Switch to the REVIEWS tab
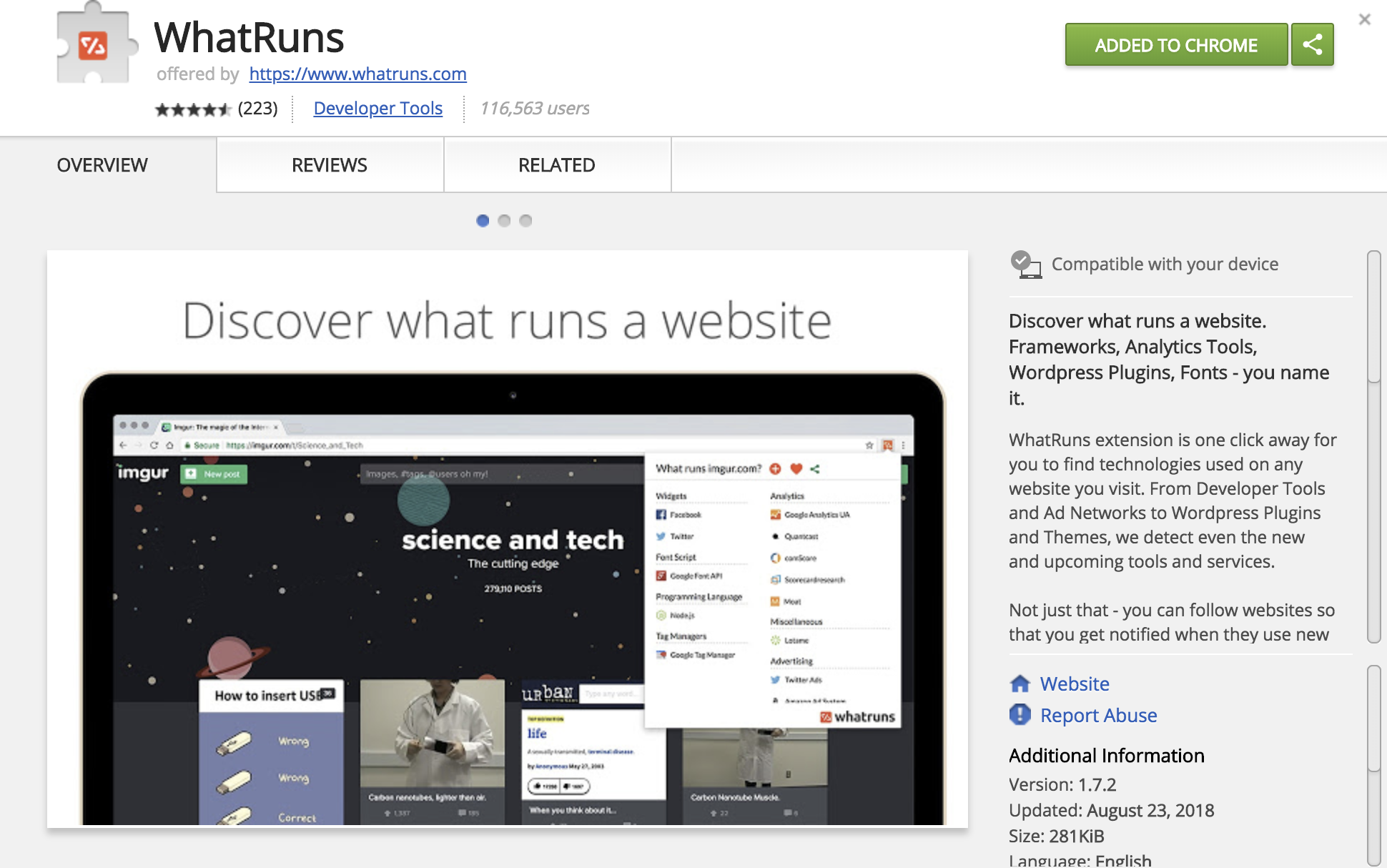The image size is (1387, 868). coord(329,164)
